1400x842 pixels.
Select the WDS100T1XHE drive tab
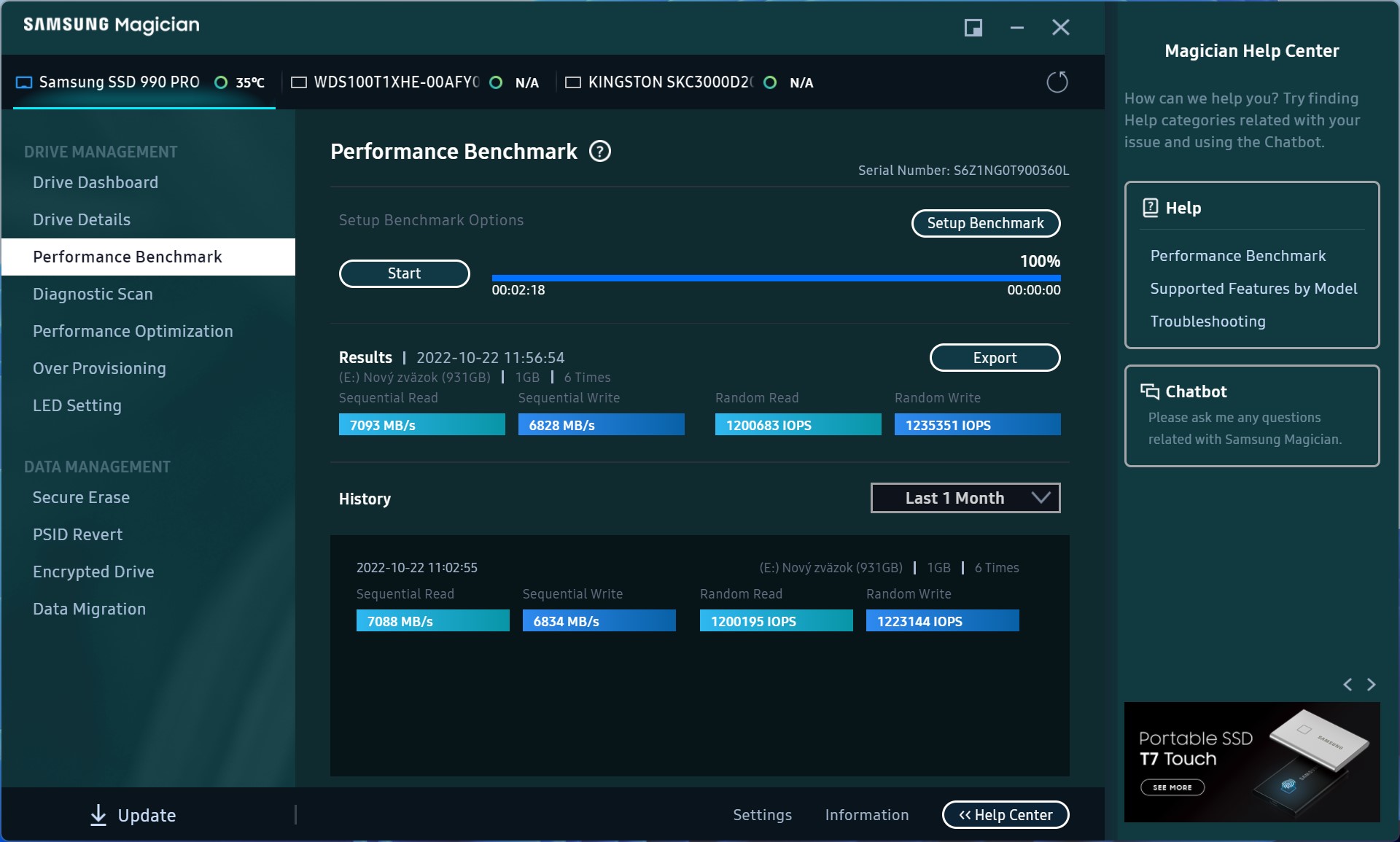(x=397, y=82)
